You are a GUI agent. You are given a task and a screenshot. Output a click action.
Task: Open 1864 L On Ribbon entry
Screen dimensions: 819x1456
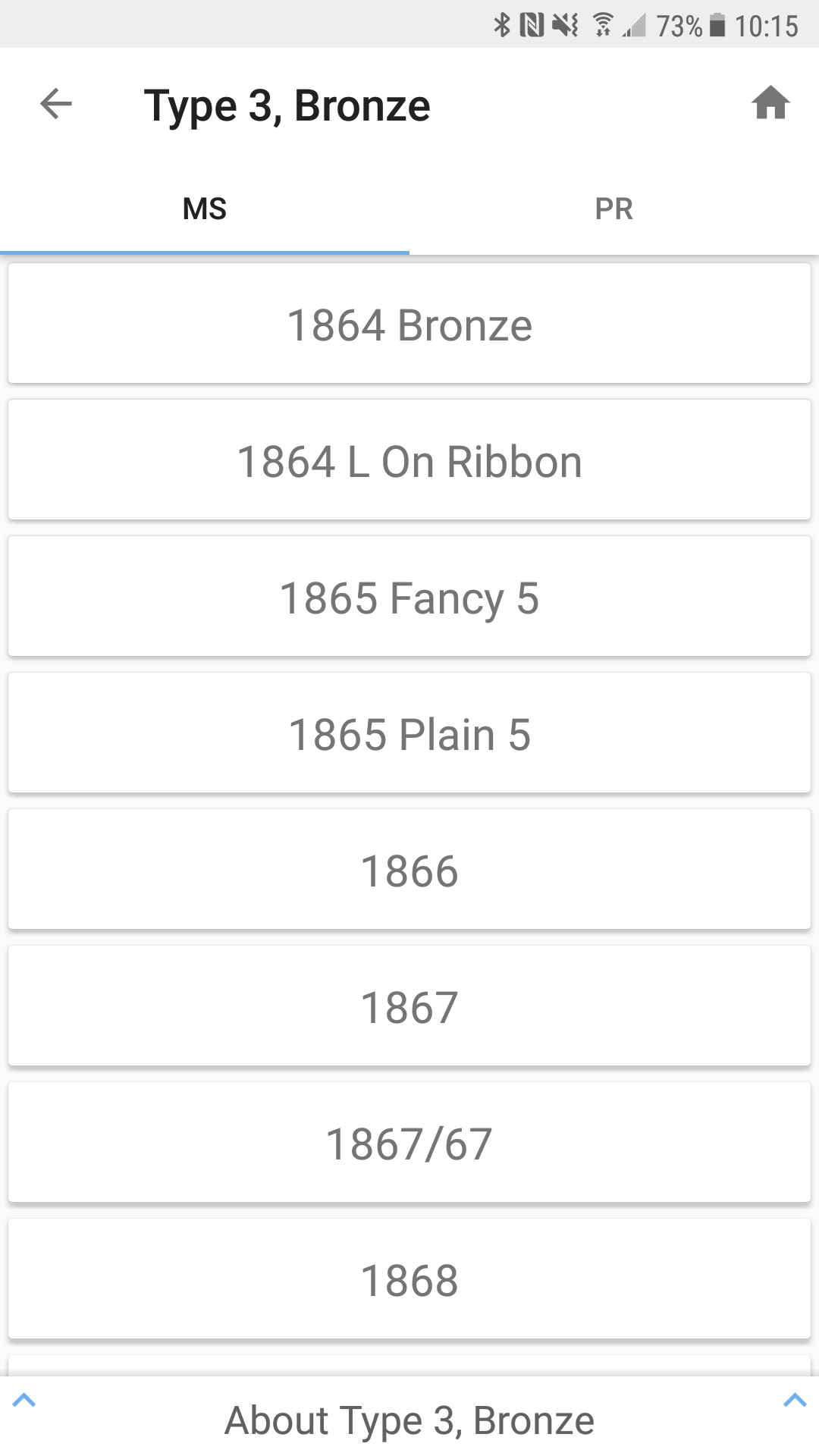(409, 461)
